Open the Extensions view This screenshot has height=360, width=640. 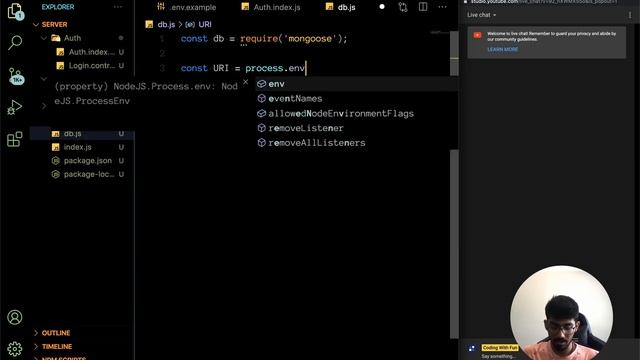pos(15,139)
